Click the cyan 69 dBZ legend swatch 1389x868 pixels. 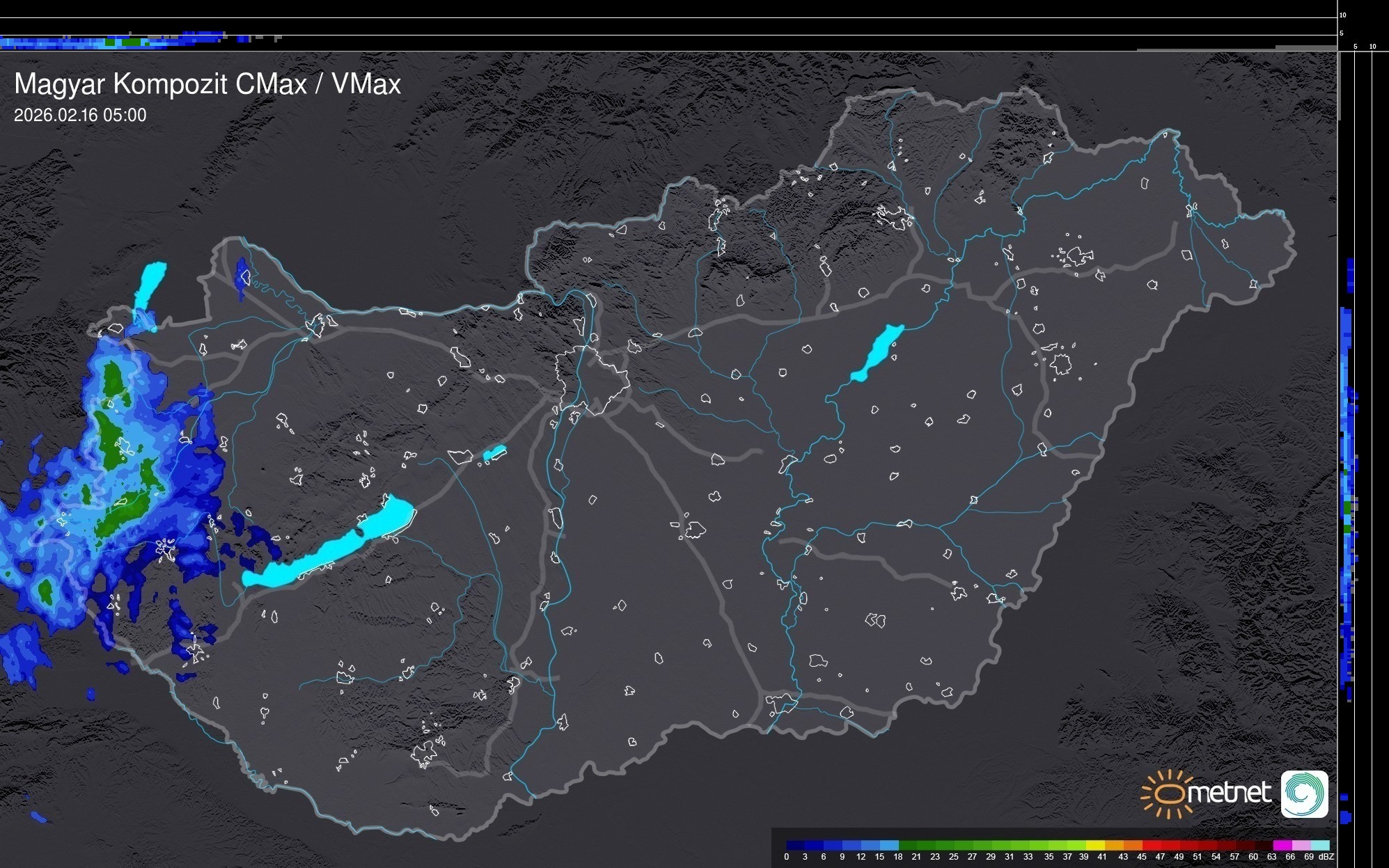[1320, 845]
